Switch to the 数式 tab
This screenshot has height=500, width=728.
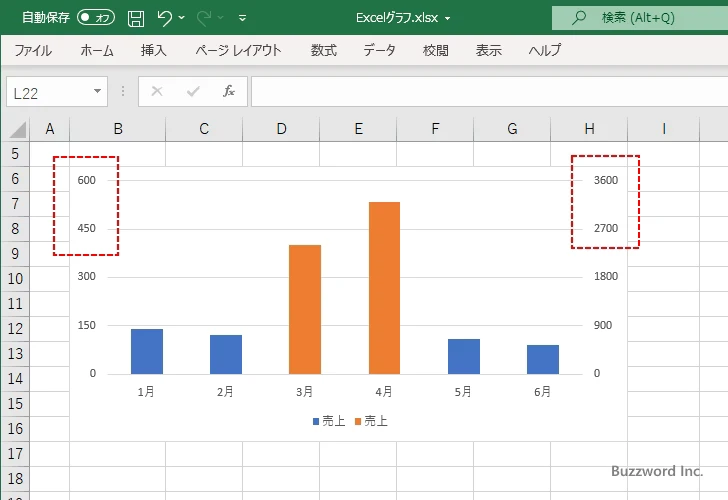(324, 50)
